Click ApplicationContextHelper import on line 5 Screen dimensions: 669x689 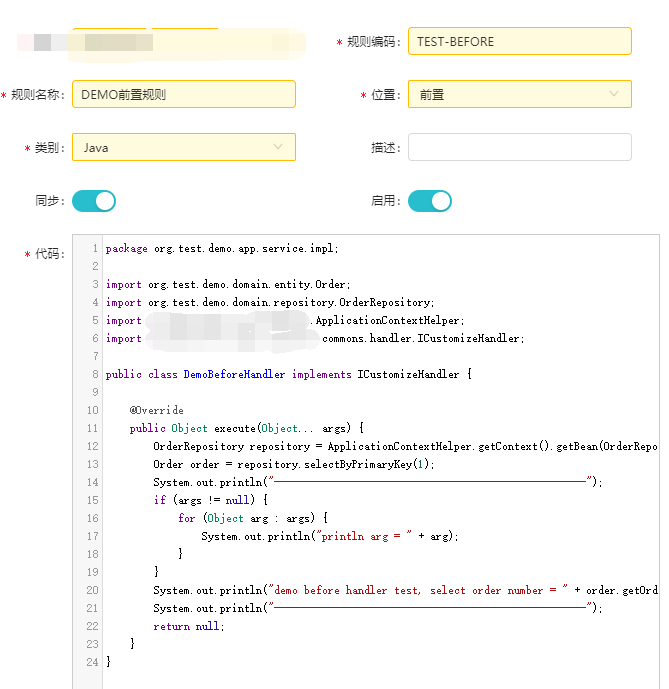(x=285, y=321)
